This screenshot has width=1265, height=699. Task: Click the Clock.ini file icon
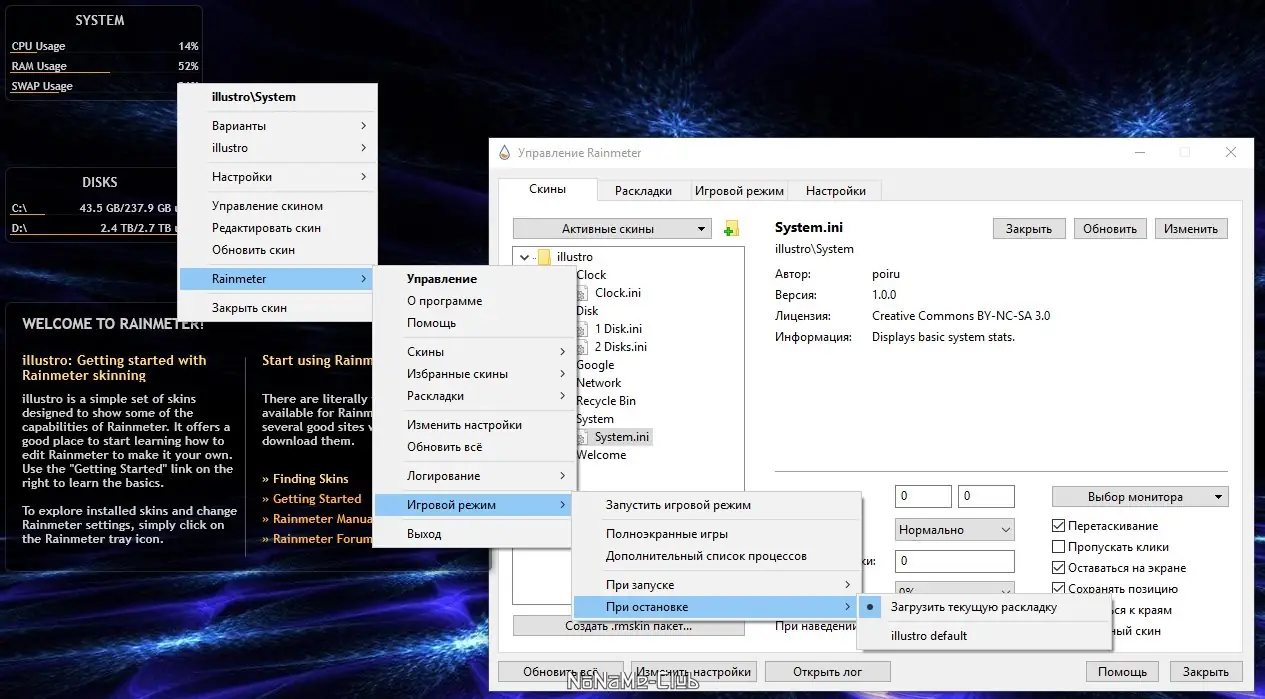tap(583, 293)
